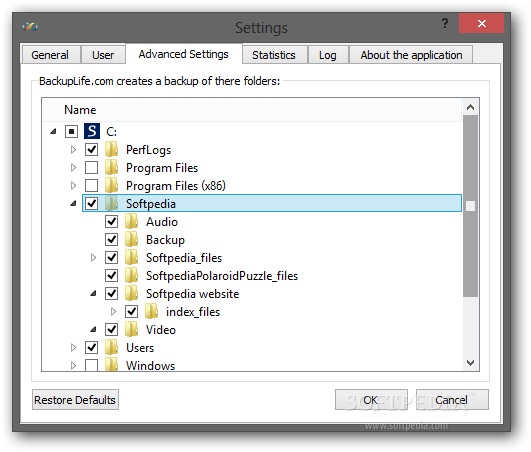Open About the application tab
The image size is (531, 452).
point(411,55)
